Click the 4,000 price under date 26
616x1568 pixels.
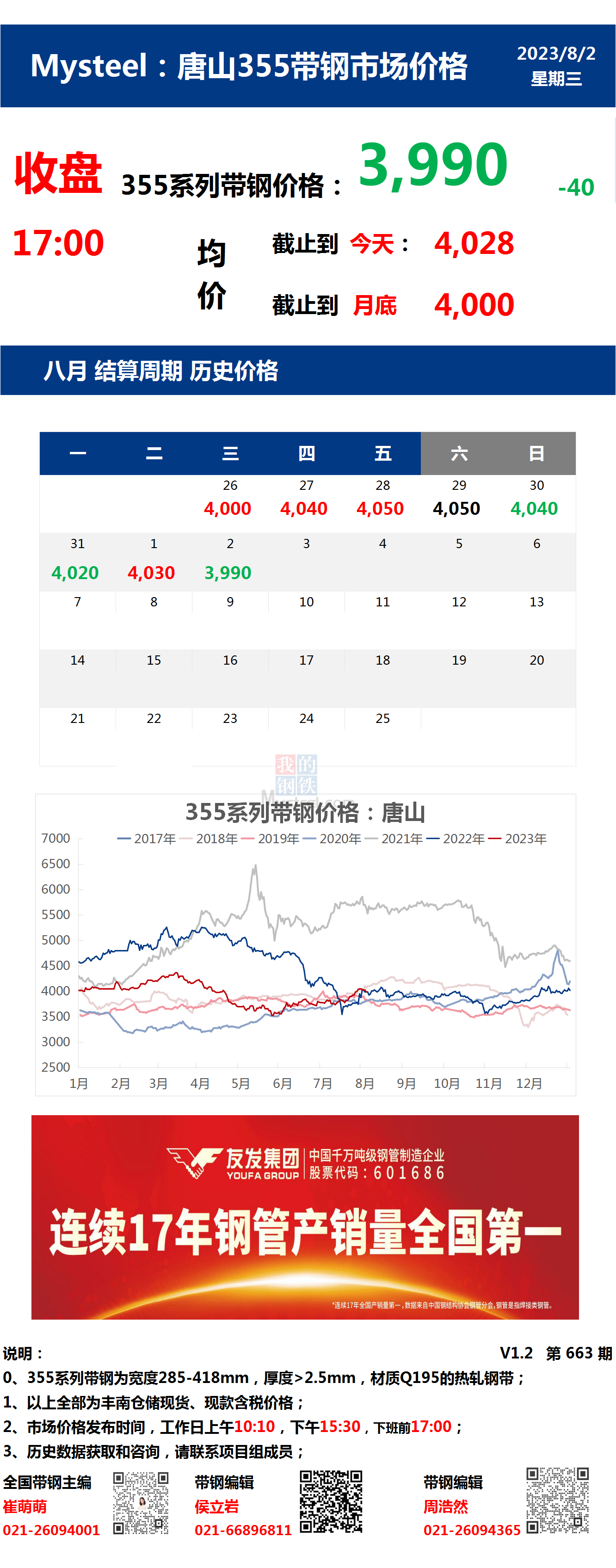click(x=228, y=508)
